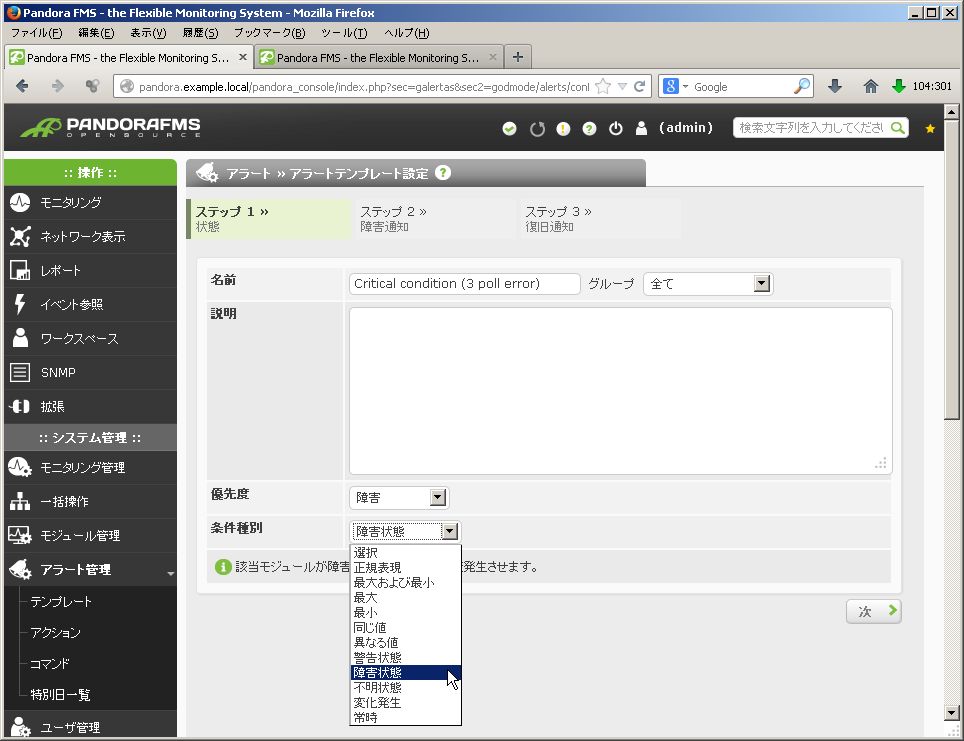Open the 編集 menu
The height and width of the screenshot is (741, 964).
[x=97, y=33]
